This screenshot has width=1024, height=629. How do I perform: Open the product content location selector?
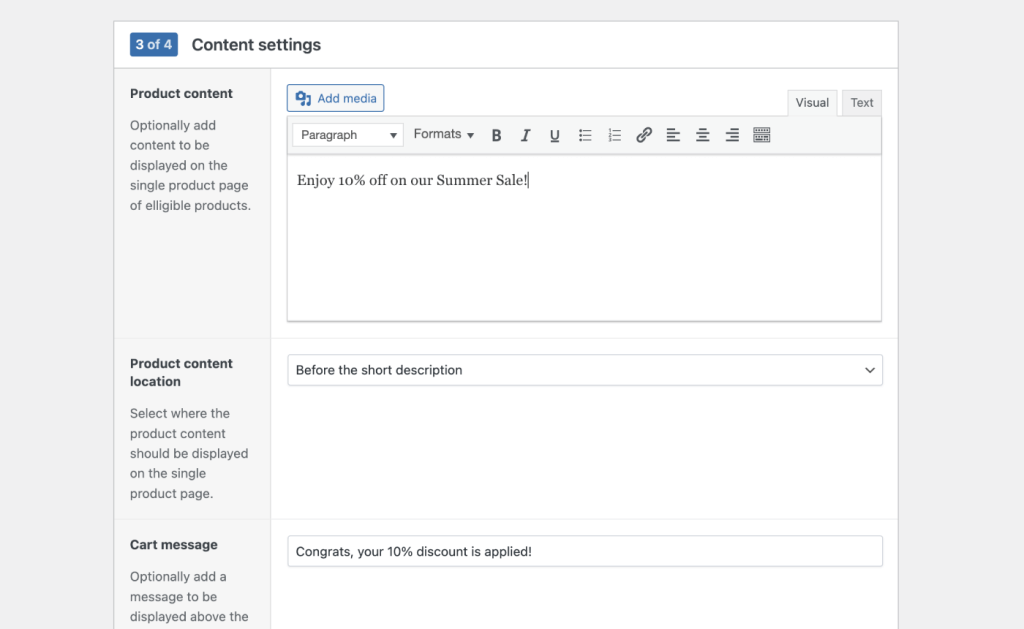coord(585,370)
